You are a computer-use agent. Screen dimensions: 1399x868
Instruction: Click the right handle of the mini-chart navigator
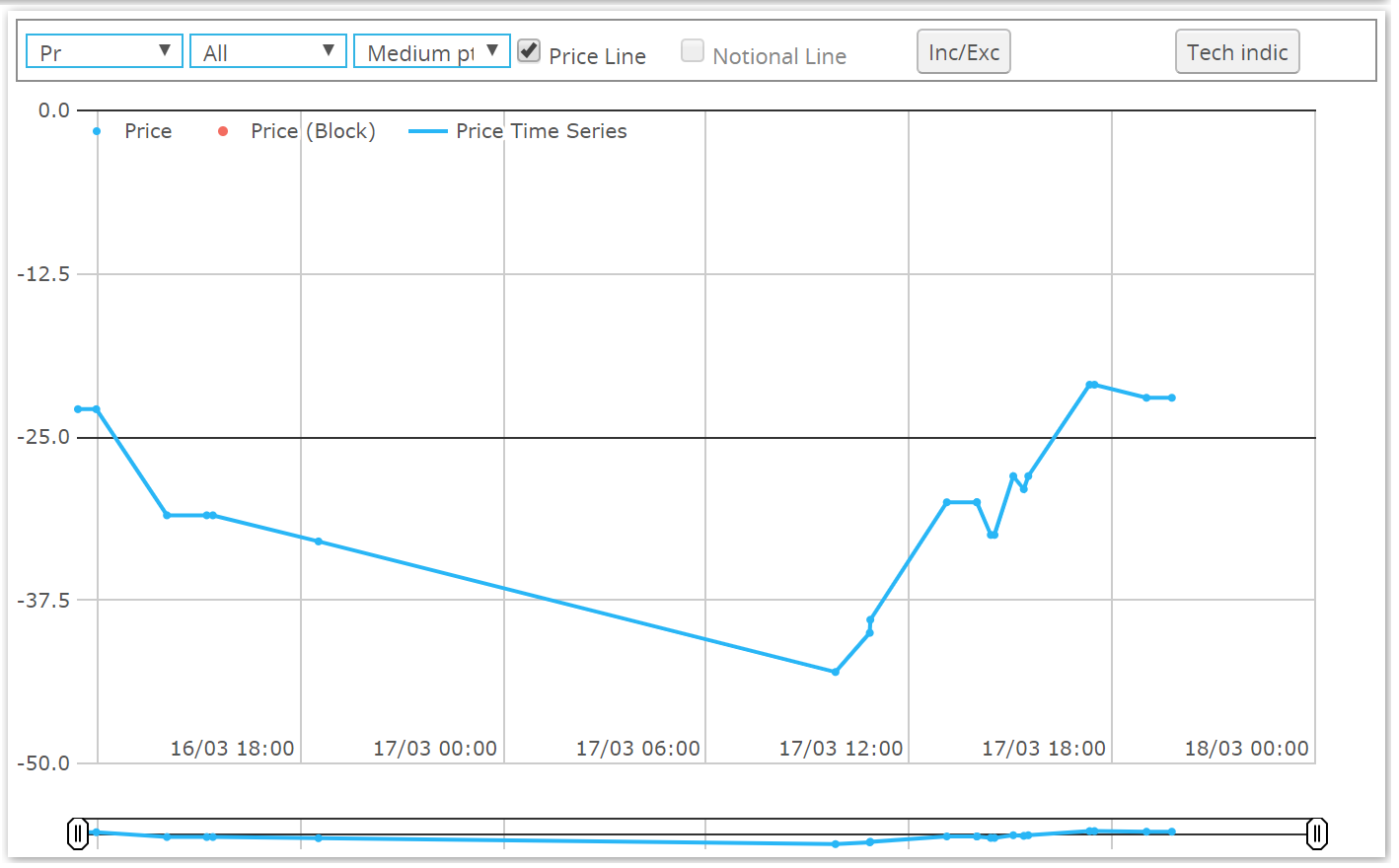click(x=1317, y=833)
